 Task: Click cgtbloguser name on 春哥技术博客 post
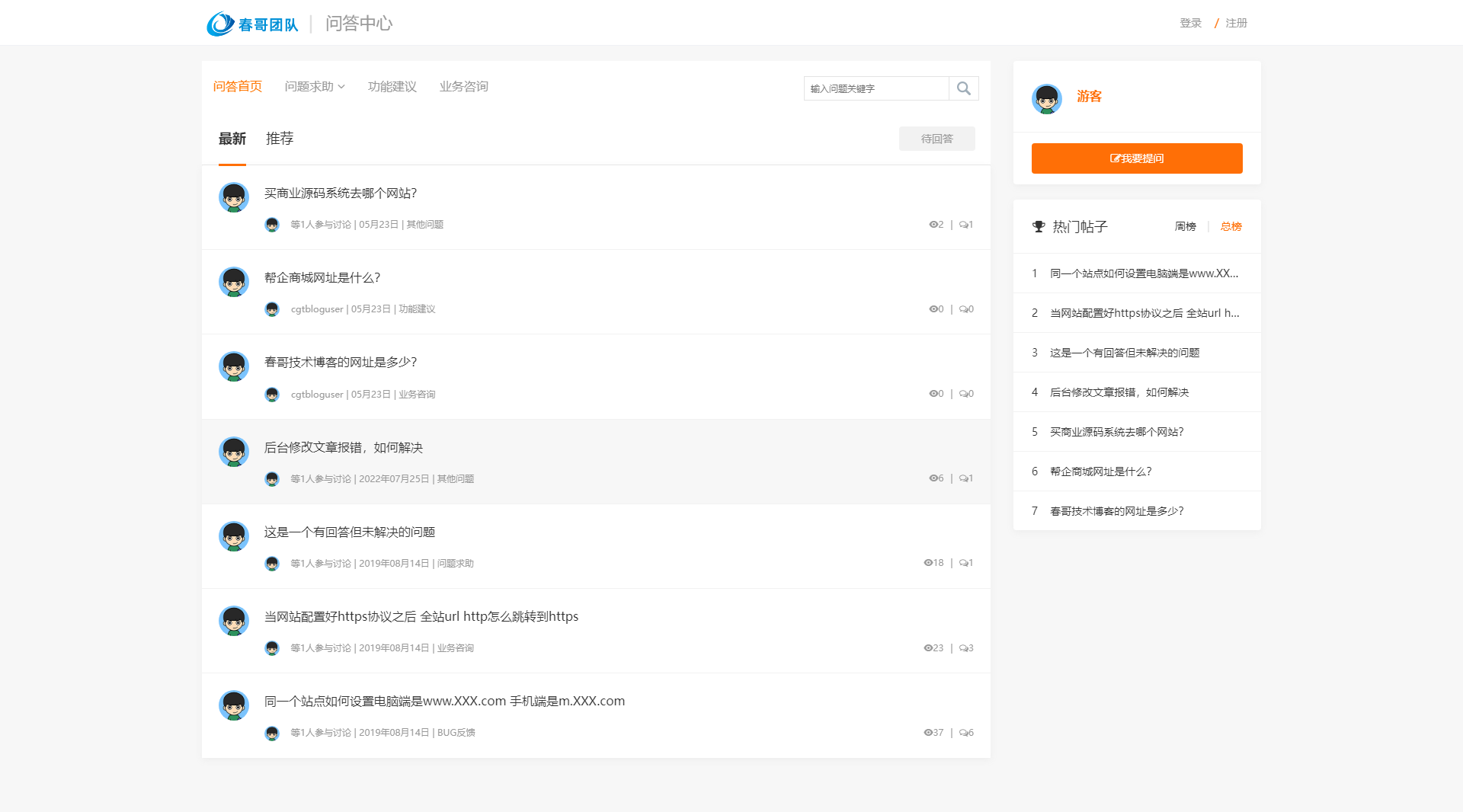[317, 395]
